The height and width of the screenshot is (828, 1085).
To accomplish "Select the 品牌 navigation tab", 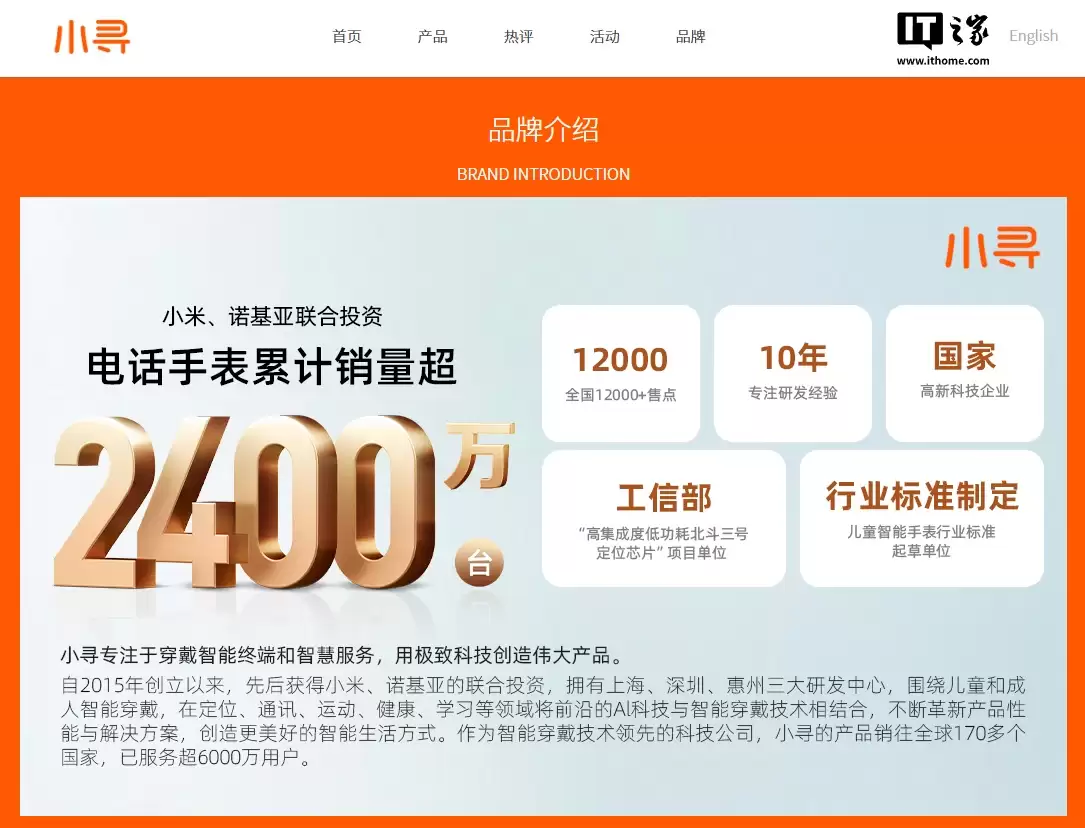I will point(690,37).
